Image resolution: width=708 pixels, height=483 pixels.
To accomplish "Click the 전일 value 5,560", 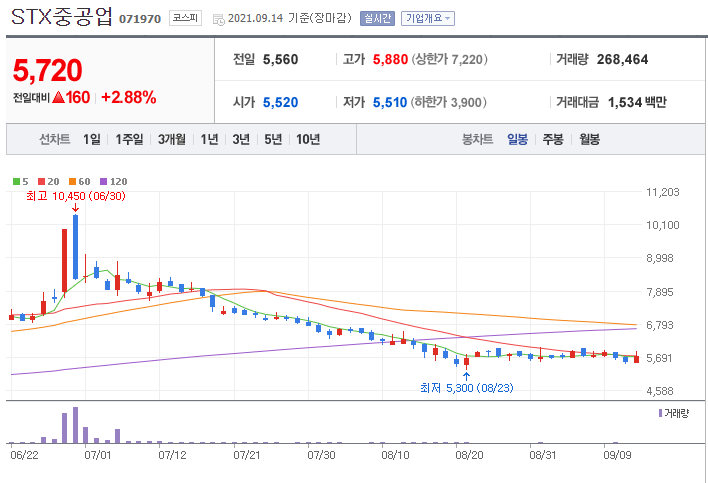I will click(x=280, y=59).
